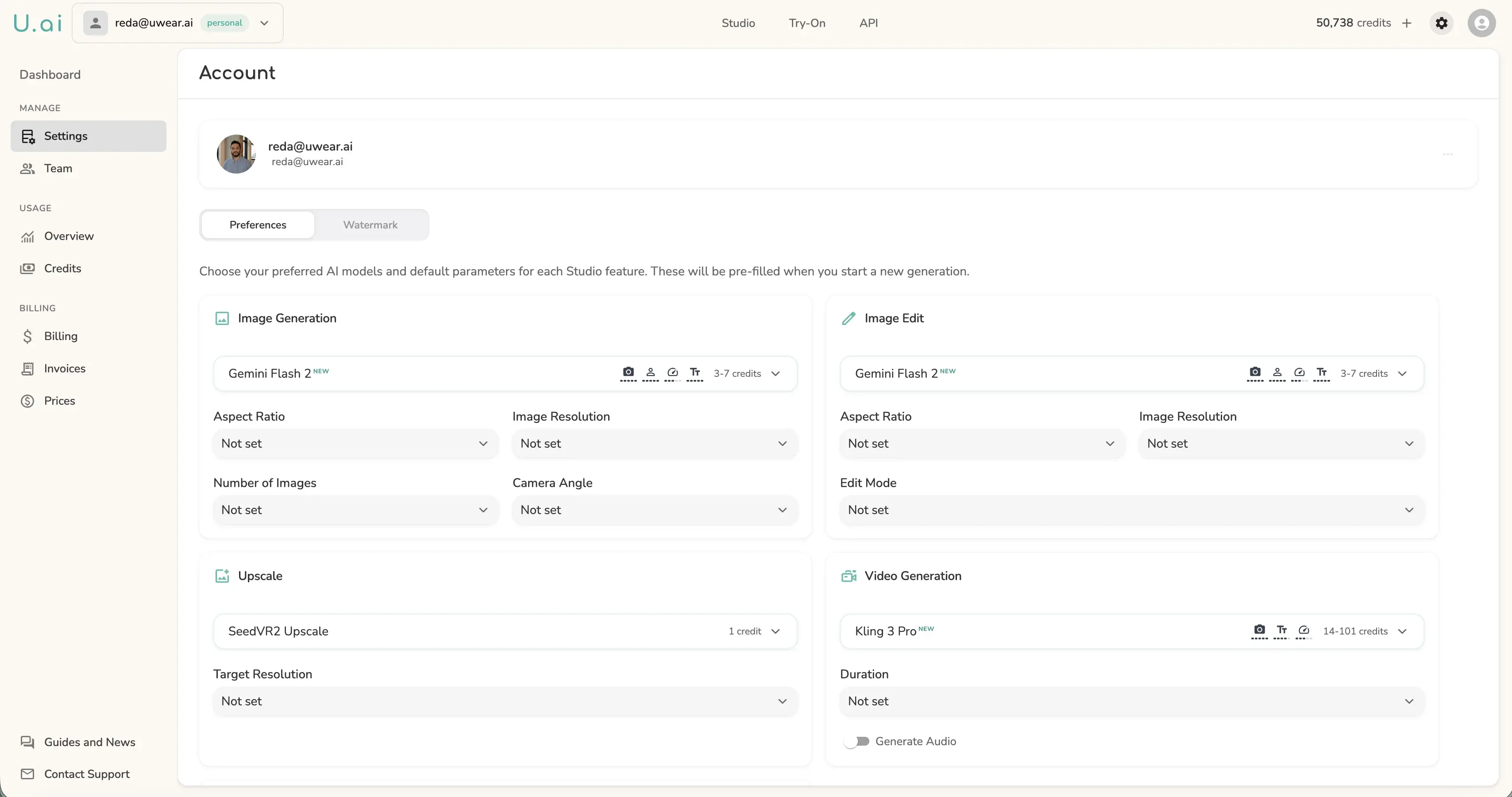
Task: Click the three-dots menu on profile card
Action: [x=1447, y=155]
